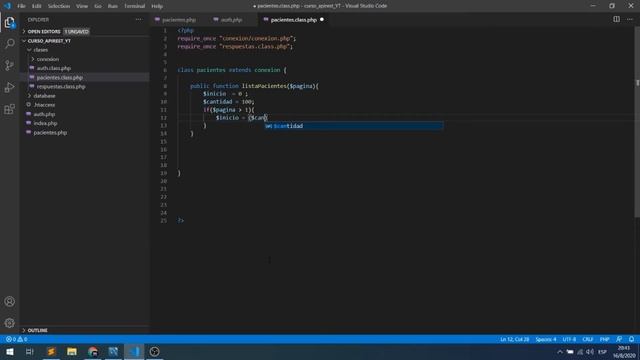Open the Accounts menu icon
The image size is (640, 360).
[9, 302]
